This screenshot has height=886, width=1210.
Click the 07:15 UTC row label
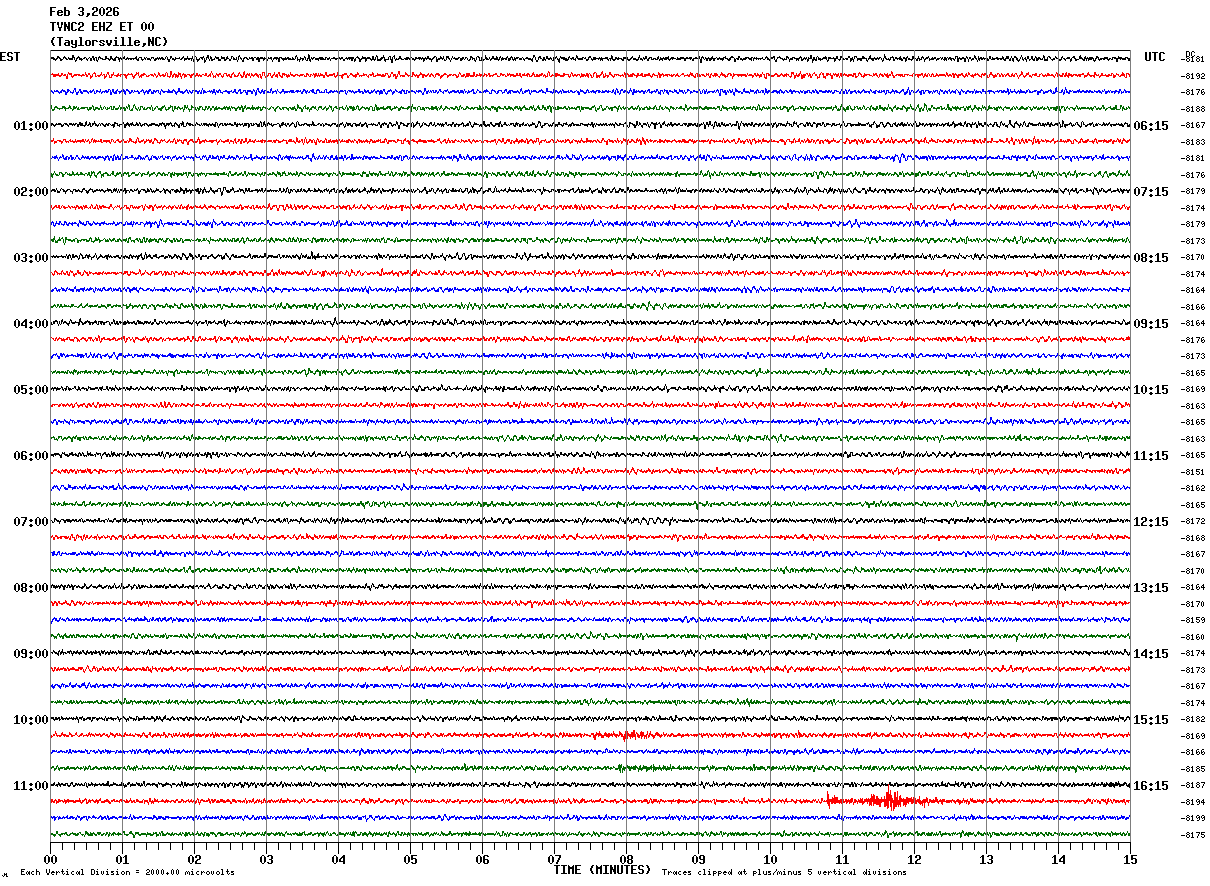tap(1151, 192)
